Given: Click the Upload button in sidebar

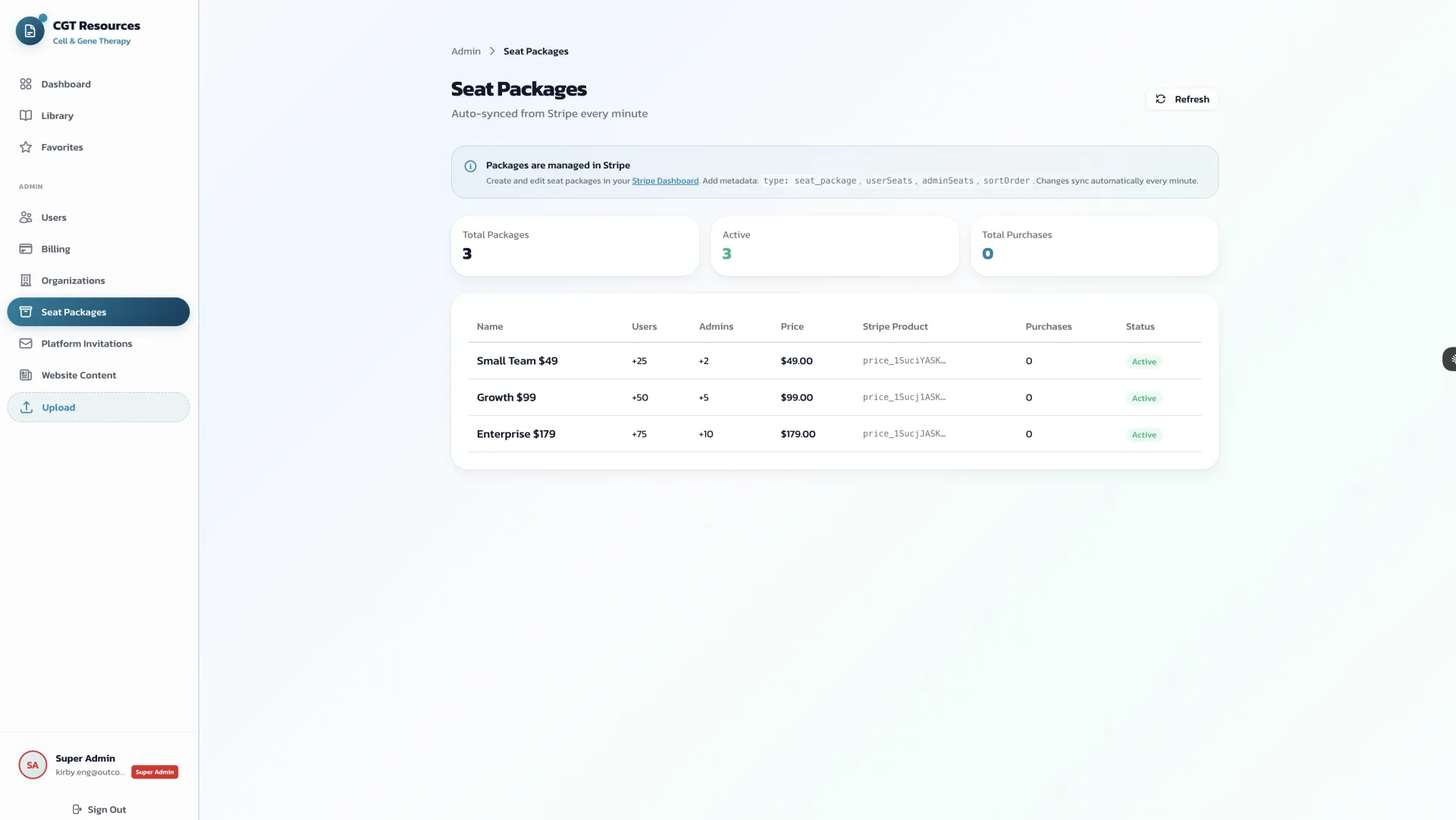Looking at the screenshot, I should tap(98, 407).
